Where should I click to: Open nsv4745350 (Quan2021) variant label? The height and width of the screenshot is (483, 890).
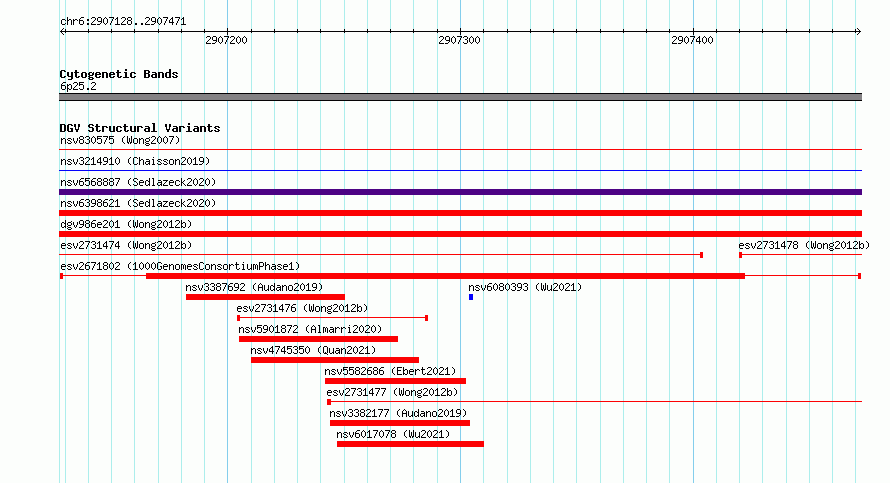pyautogui.click(x=313, y=350)
